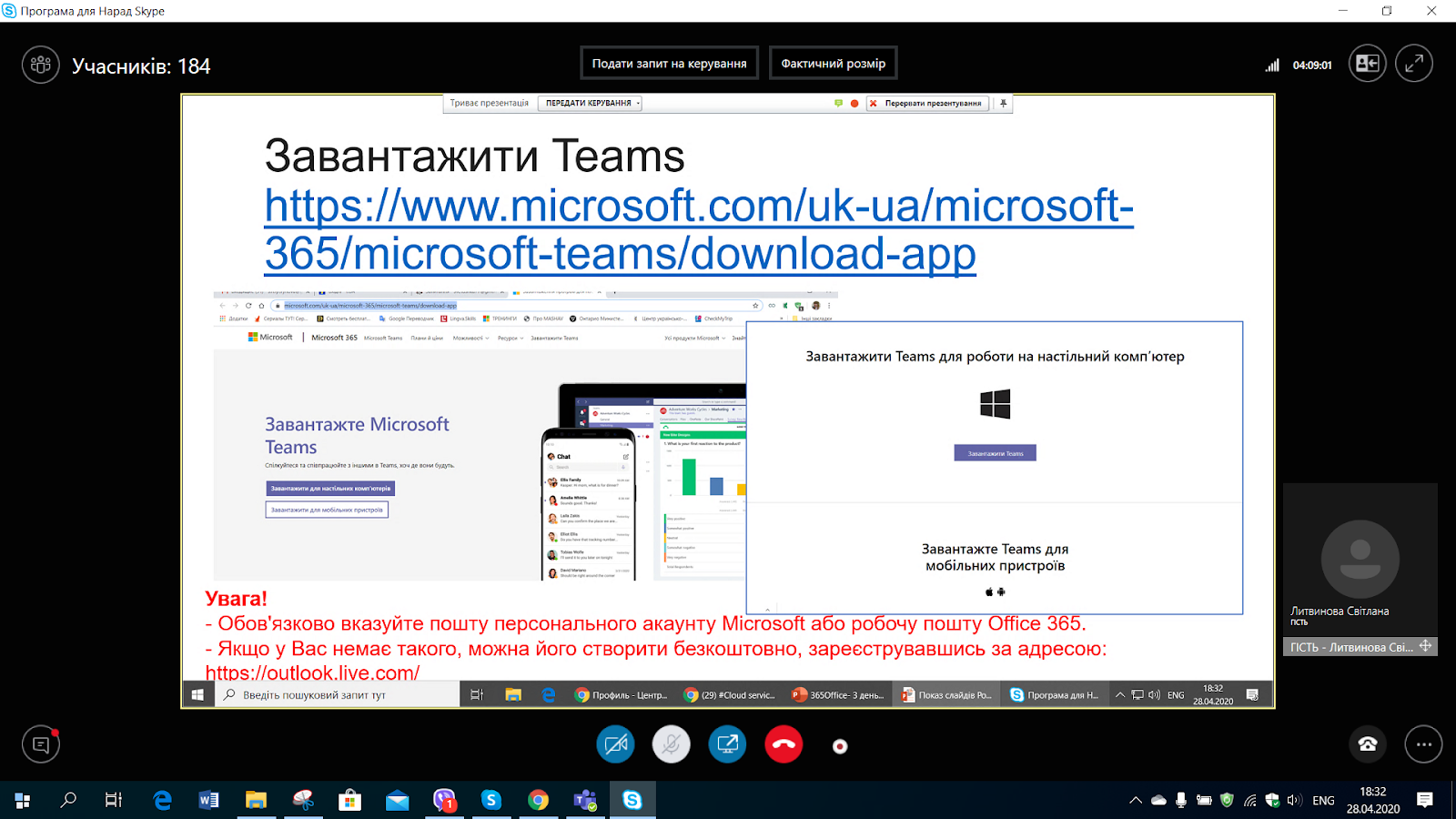This screenshot has width=1456, height=819.
Task: Check the network signal strength icon
Action: pos(1272,66)
